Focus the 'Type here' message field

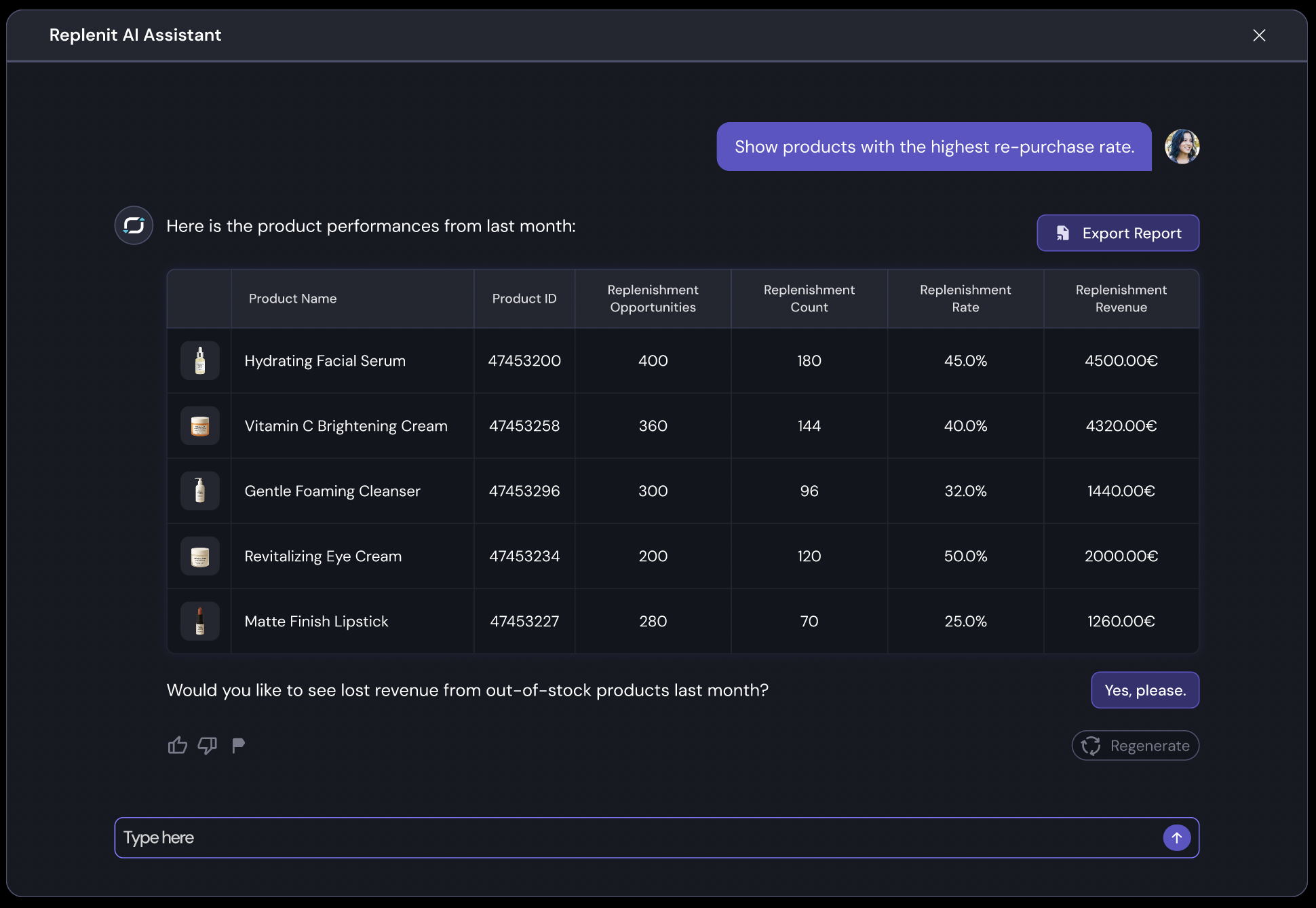click(638, 837)
